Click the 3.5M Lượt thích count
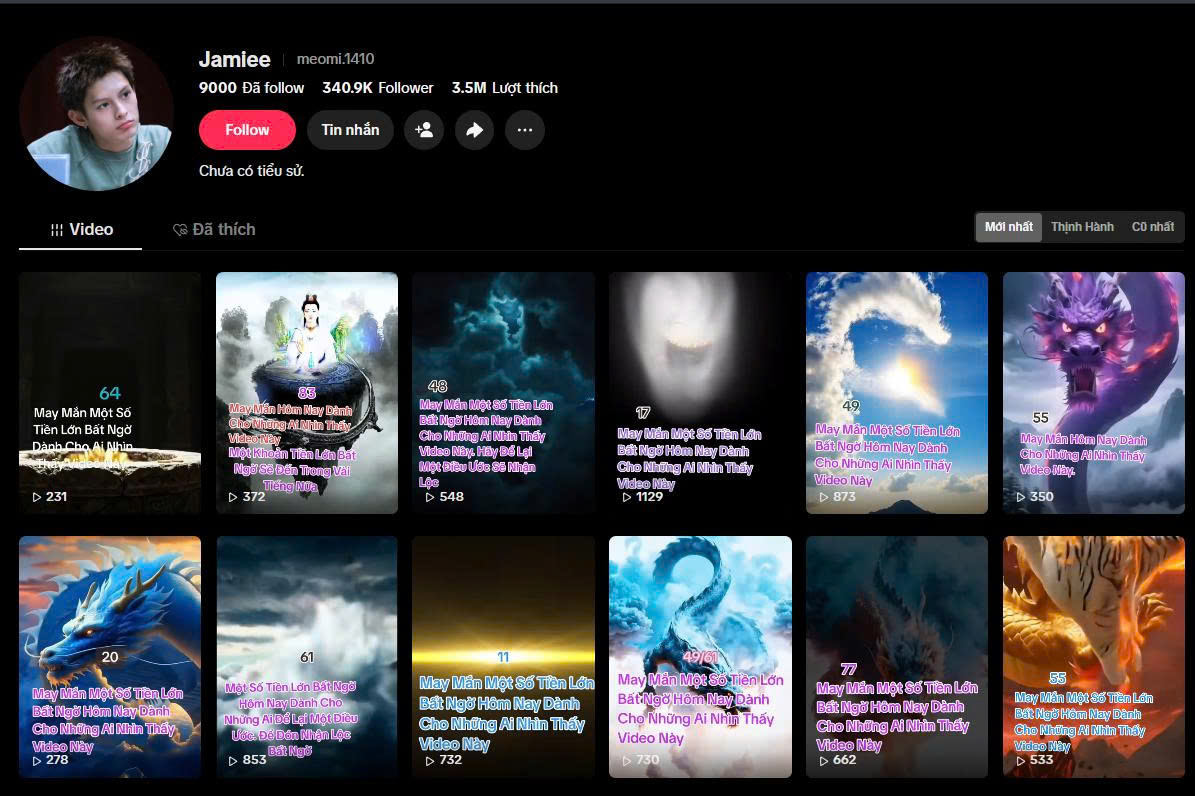This screenshot has width=1195, height=796. [505, 88]
